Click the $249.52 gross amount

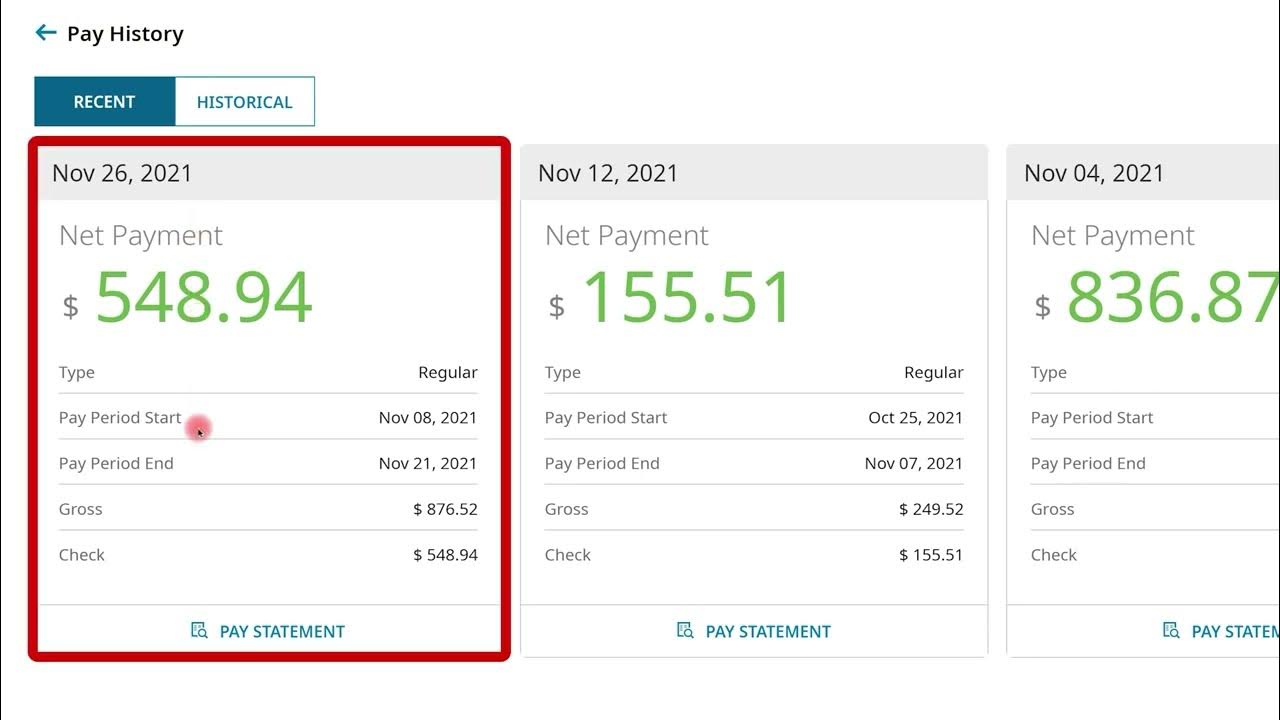(x=931, y=509)
